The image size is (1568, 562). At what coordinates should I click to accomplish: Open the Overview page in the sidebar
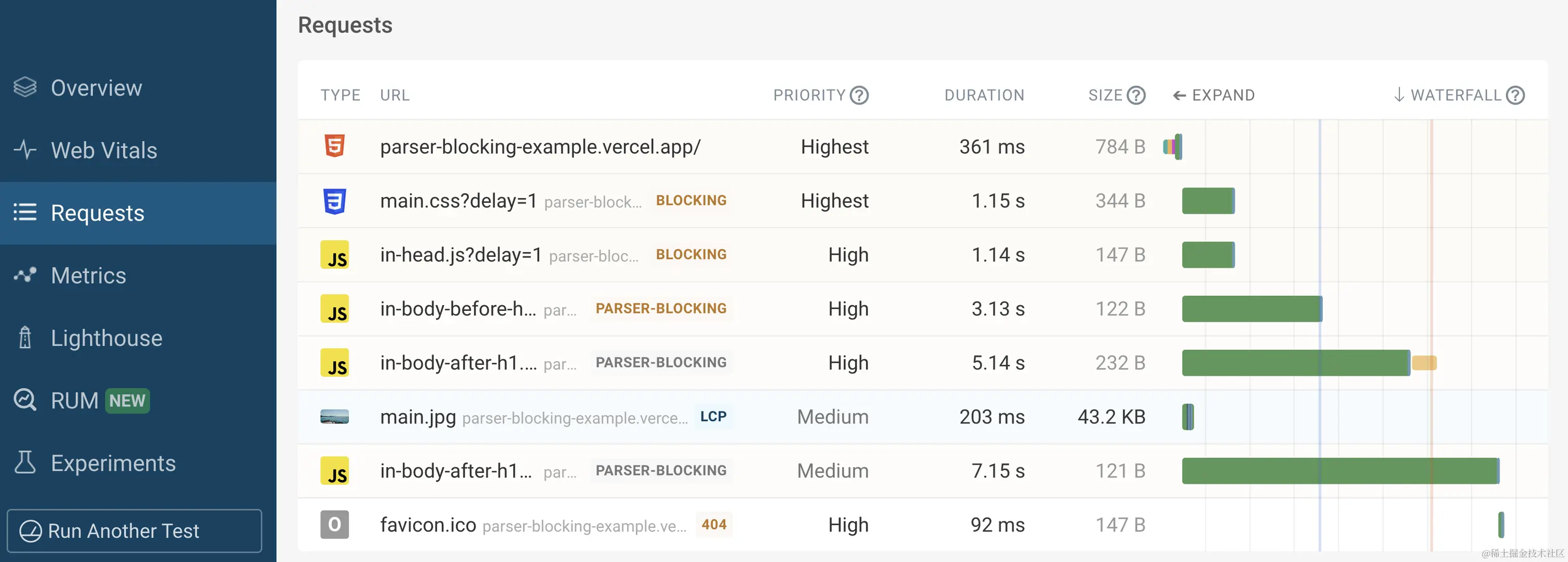click(x=96, y=88)
